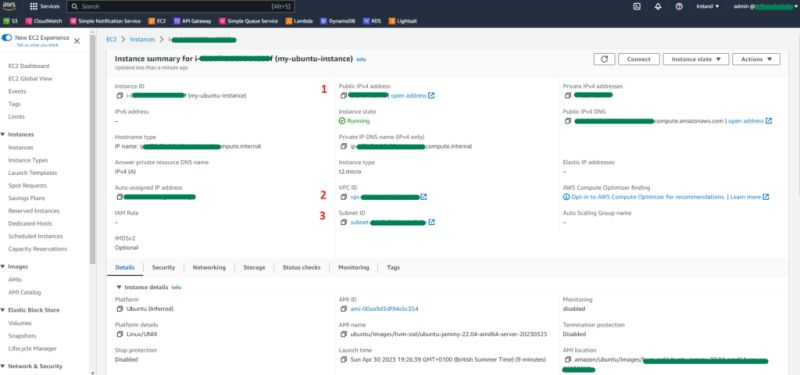Open the help question mark icon
Viewport: 800px width, 375px height.
click(x=679, y=7)
